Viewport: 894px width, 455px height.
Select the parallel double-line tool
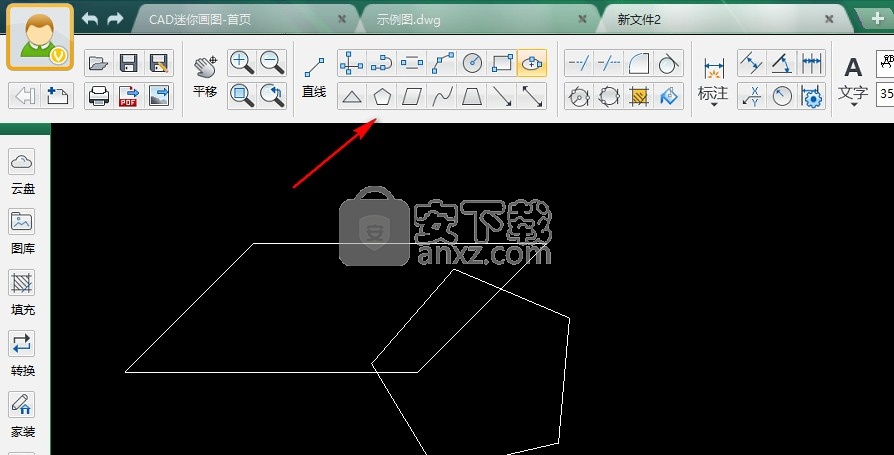(x=412, y=63)
